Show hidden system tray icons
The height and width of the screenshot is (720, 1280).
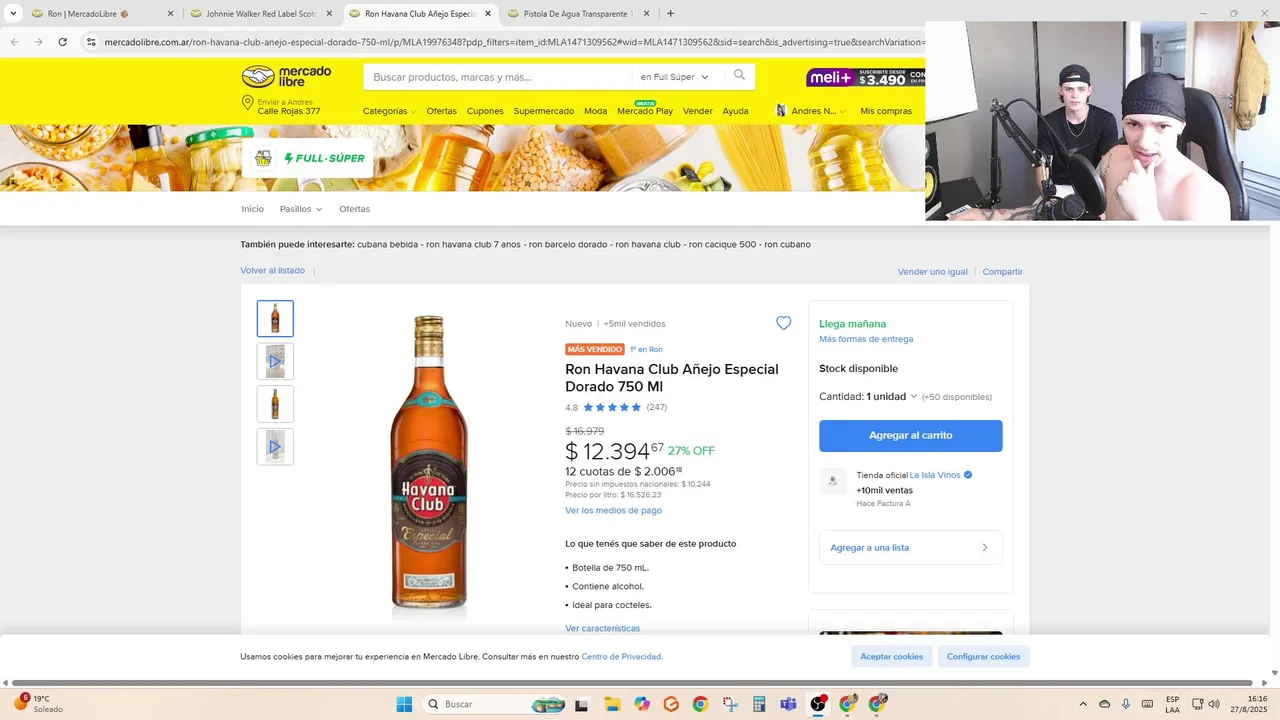click(x=1083, y=704)
